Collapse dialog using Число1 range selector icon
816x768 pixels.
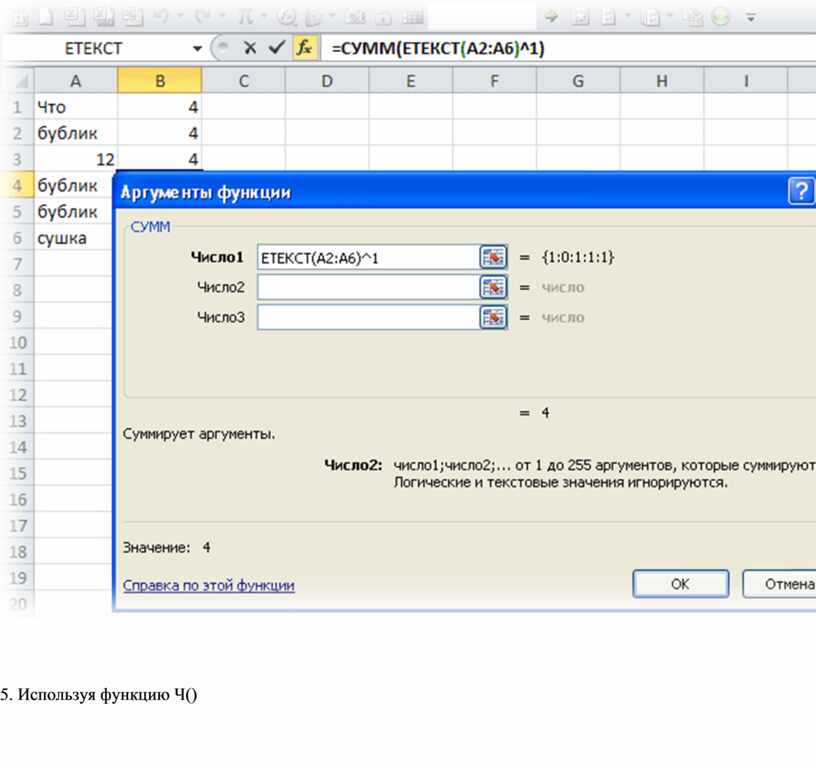click(x=492, y=257)
